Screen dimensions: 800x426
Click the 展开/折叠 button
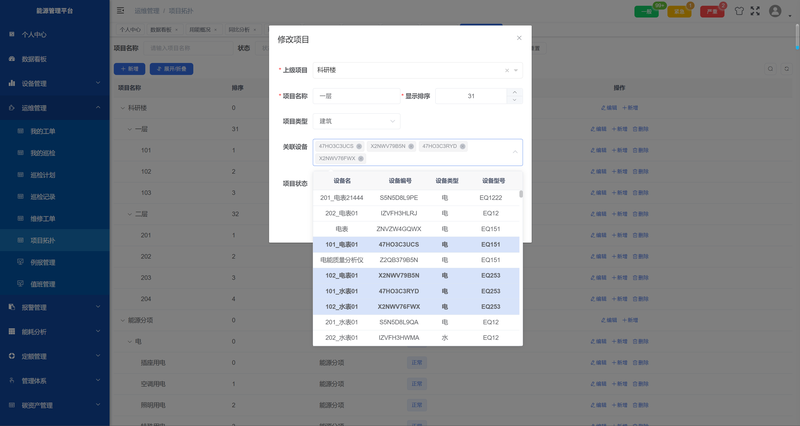[171, 69]
